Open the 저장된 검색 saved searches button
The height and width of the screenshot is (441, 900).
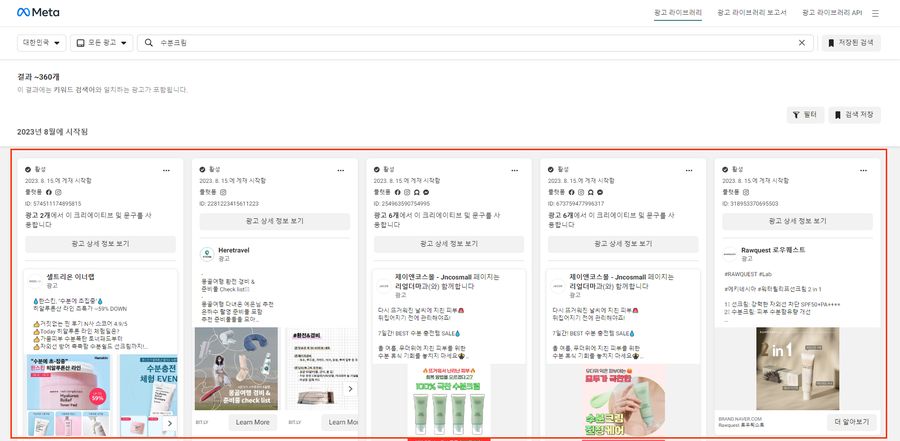(x=851, y=42)
